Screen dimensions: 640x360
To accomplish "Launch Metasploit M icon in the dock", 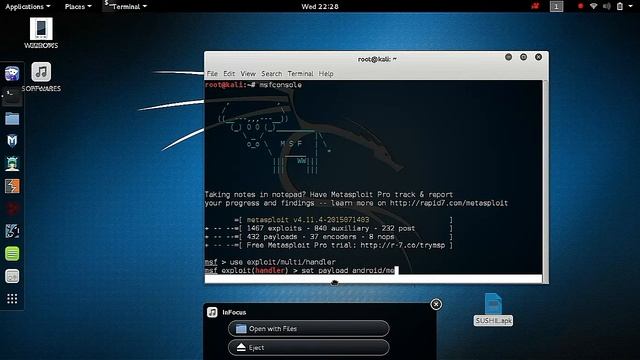I will [12, 141].
